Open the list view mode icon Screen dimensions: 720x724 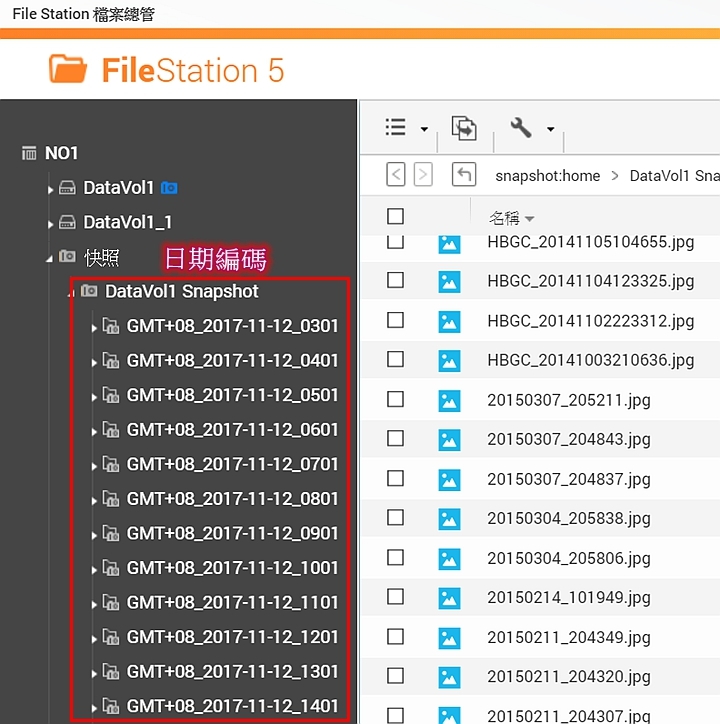pyautogui.click(x=396, y=127)
